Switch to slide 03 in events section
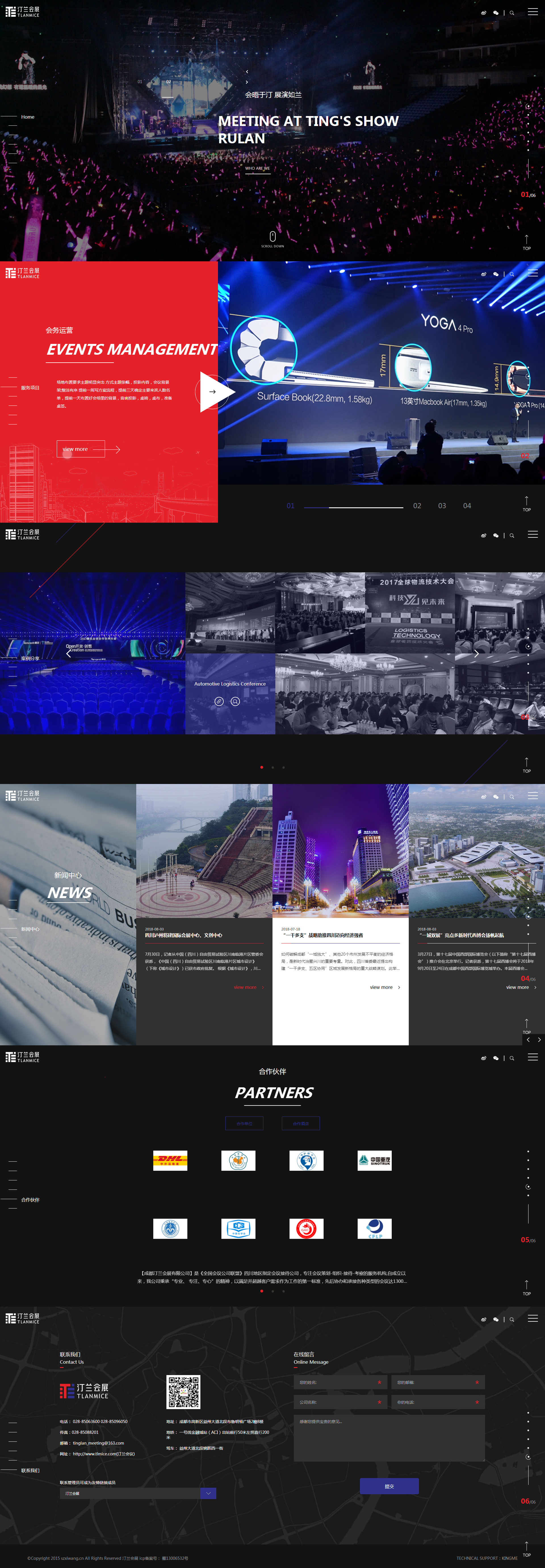The height and width of the screenshot is (1568, 545). point(441,506)
